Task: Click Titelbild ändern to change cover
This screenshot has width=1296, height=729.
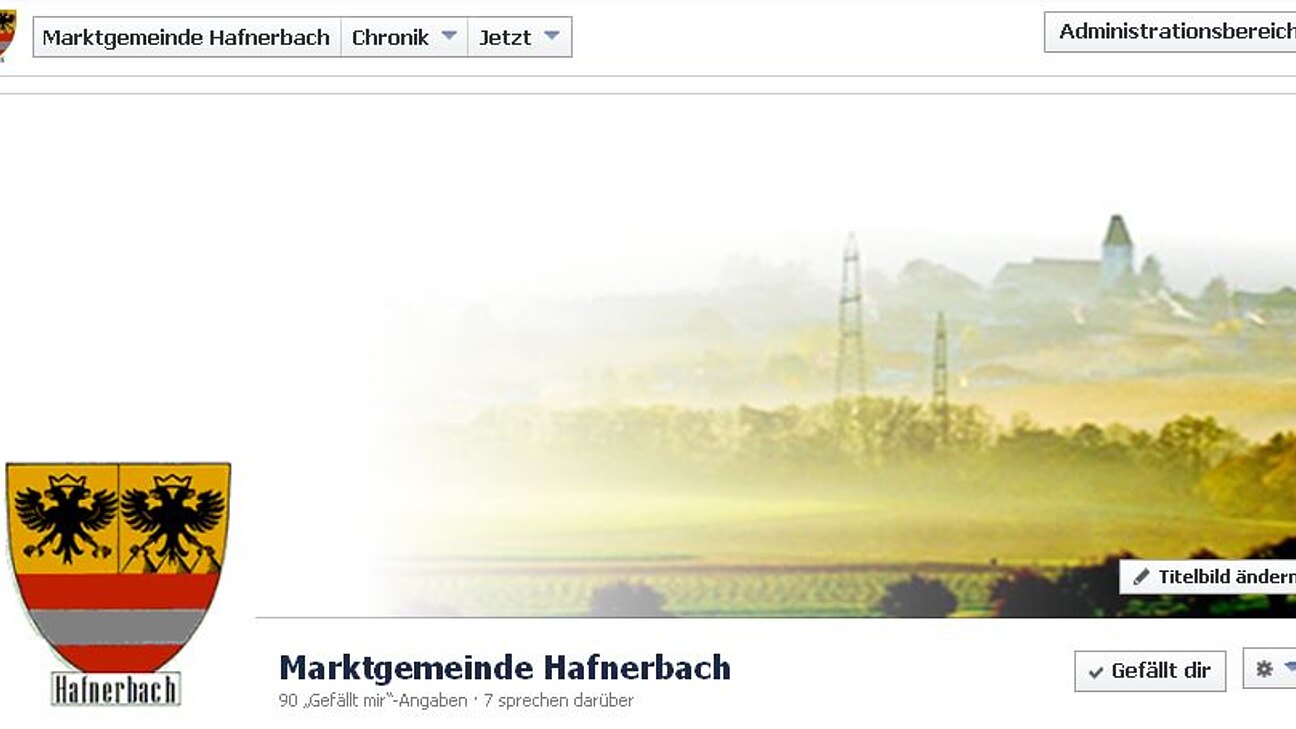Action: 1208,577
